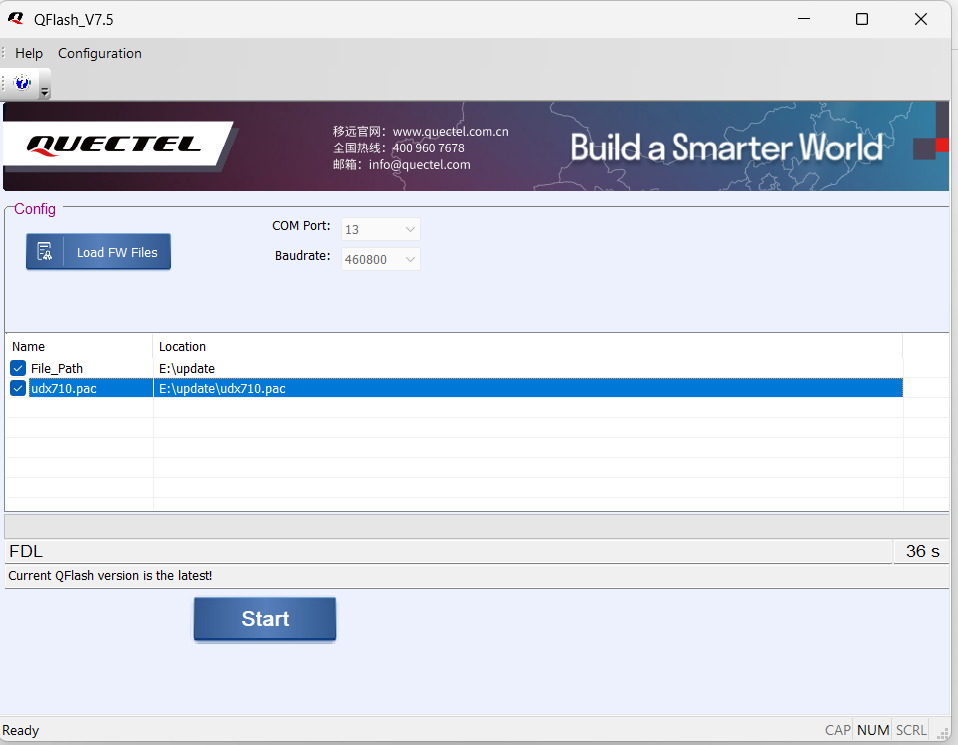
Task: Click the gray progress bar above FDL
Action: [476, 526]
